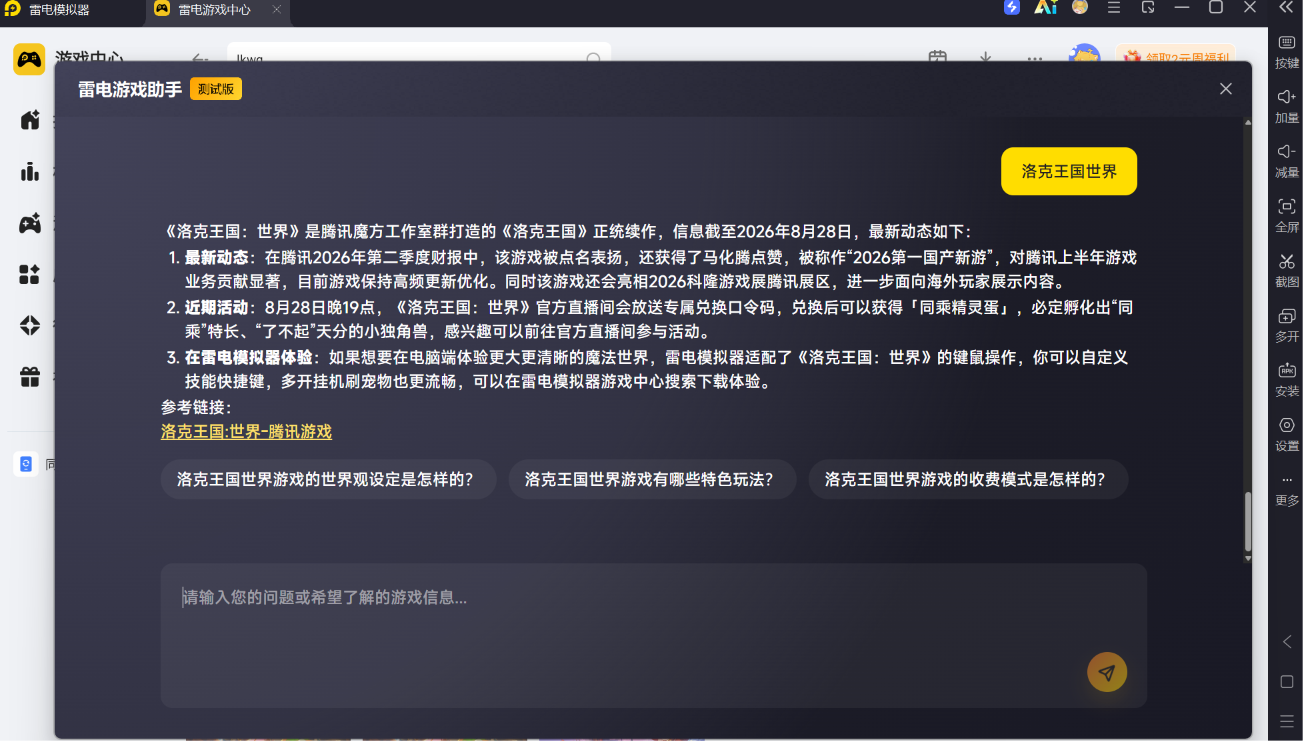Click the chat scrollbar thumb
This screenshot has height=741, width=1303.
tap(1247, 520)
